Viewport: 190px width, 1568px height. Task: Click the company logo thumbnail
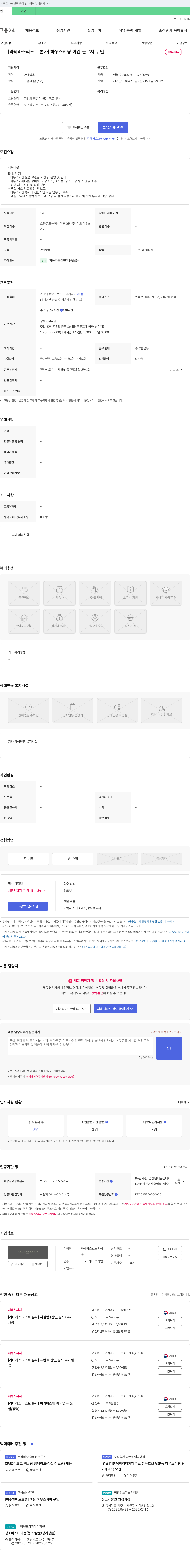[x=27, y=1252]
